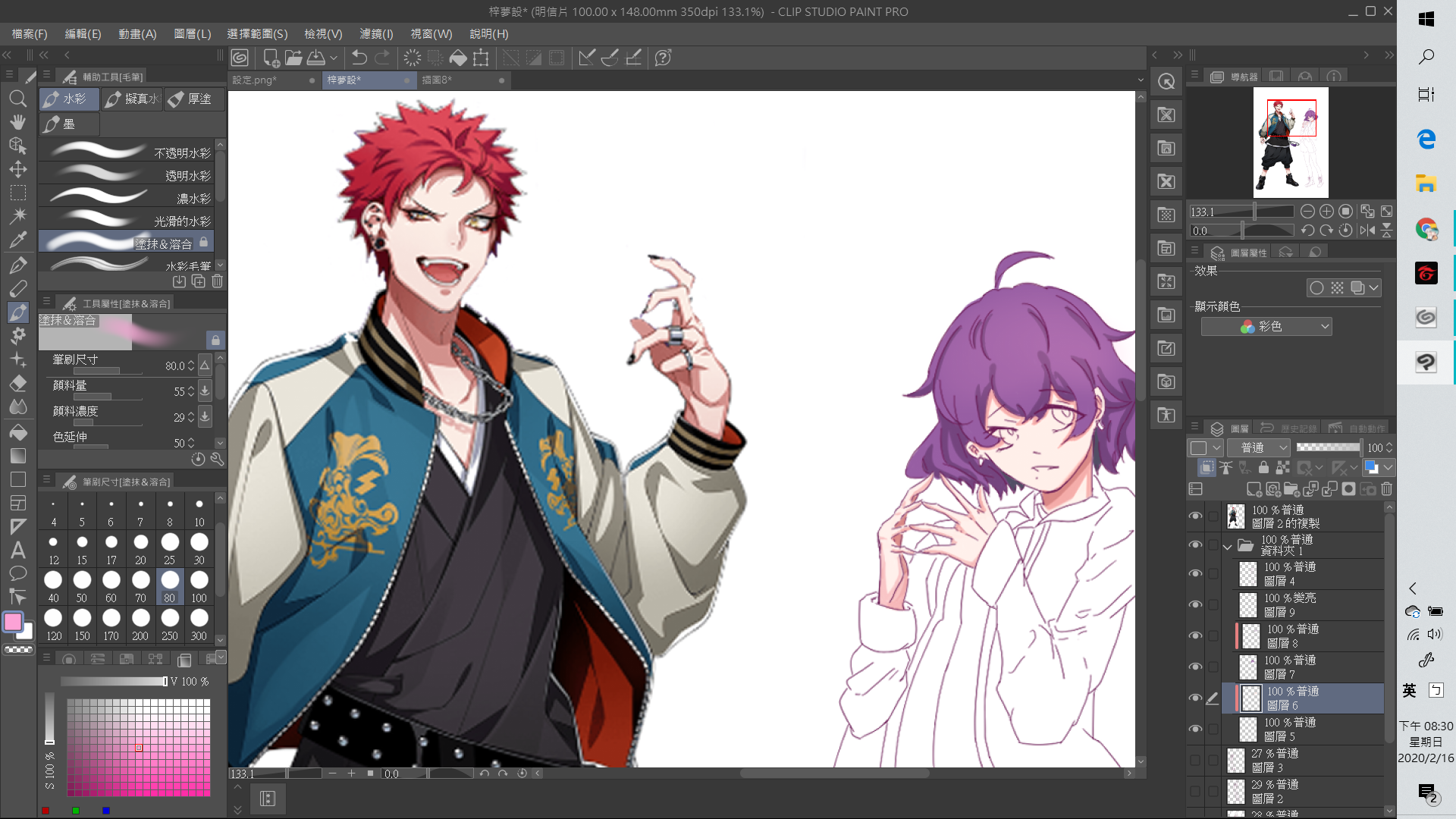
Task: Open the blend mode 普通 dropdown
Action: [1259, 447]
